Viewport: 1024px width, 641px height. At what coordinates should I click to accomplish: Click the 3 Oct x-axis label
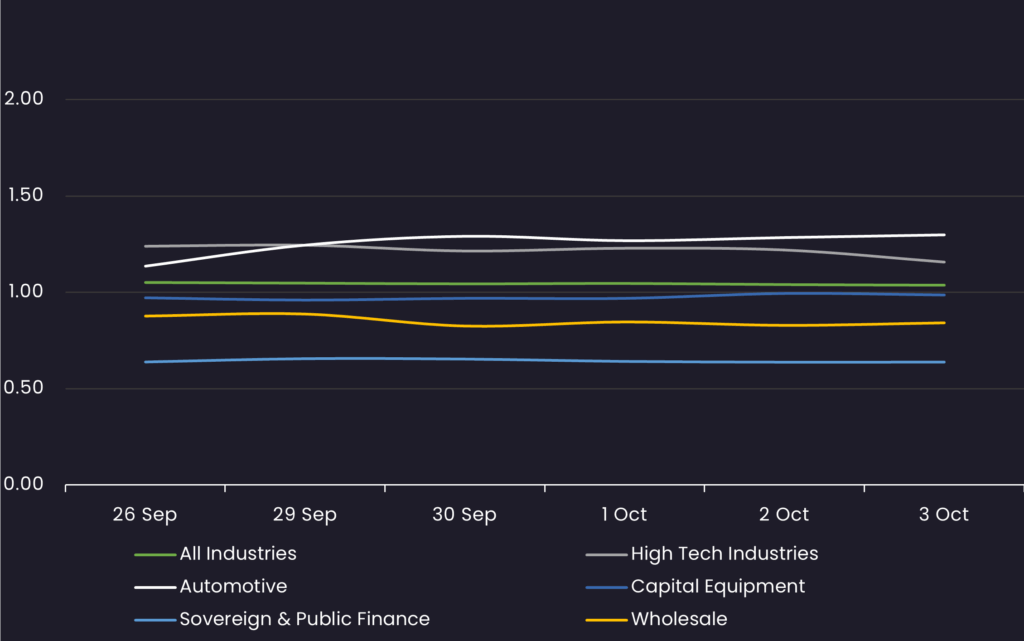click(944, 515)
